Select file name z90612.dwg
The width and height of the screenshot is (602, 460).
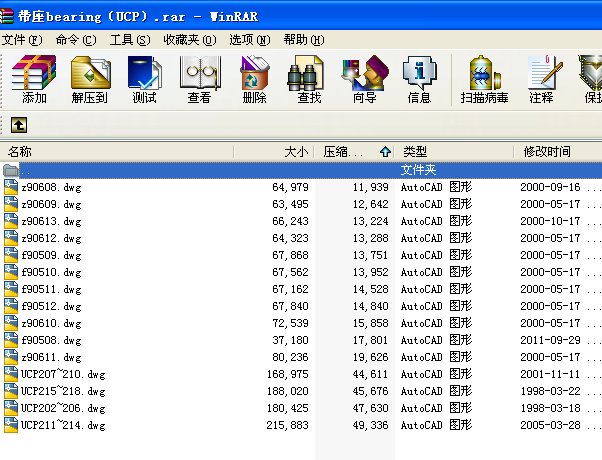click(x=51, y=238)
